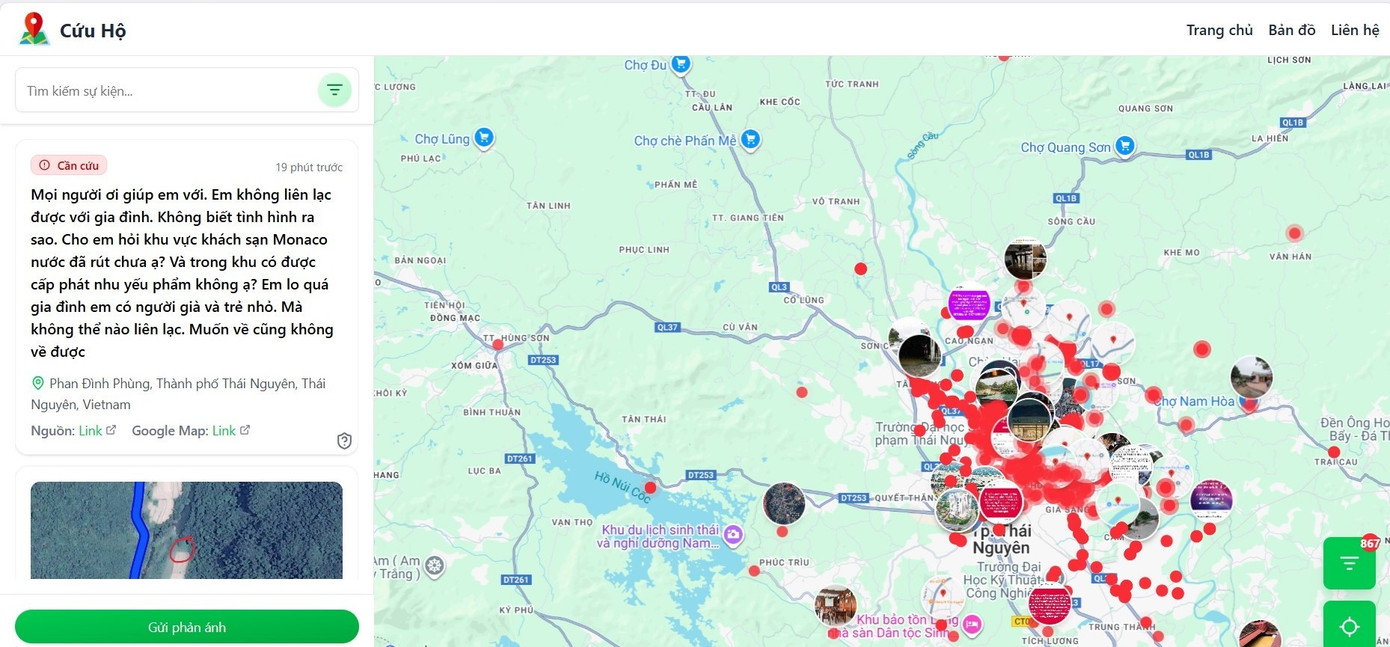Screen dimensions: 1390x647
Task: Go to the Bản đồ page
Action: (x=1292, y=30)
